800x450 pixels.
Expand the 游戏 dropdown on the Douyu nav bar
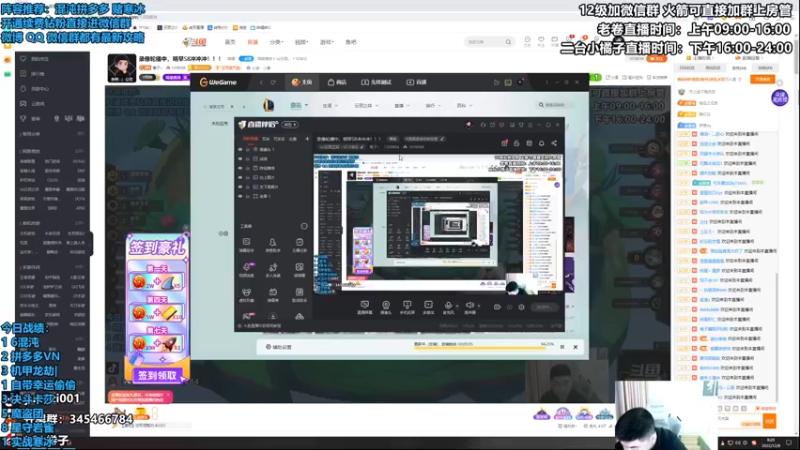327,42
